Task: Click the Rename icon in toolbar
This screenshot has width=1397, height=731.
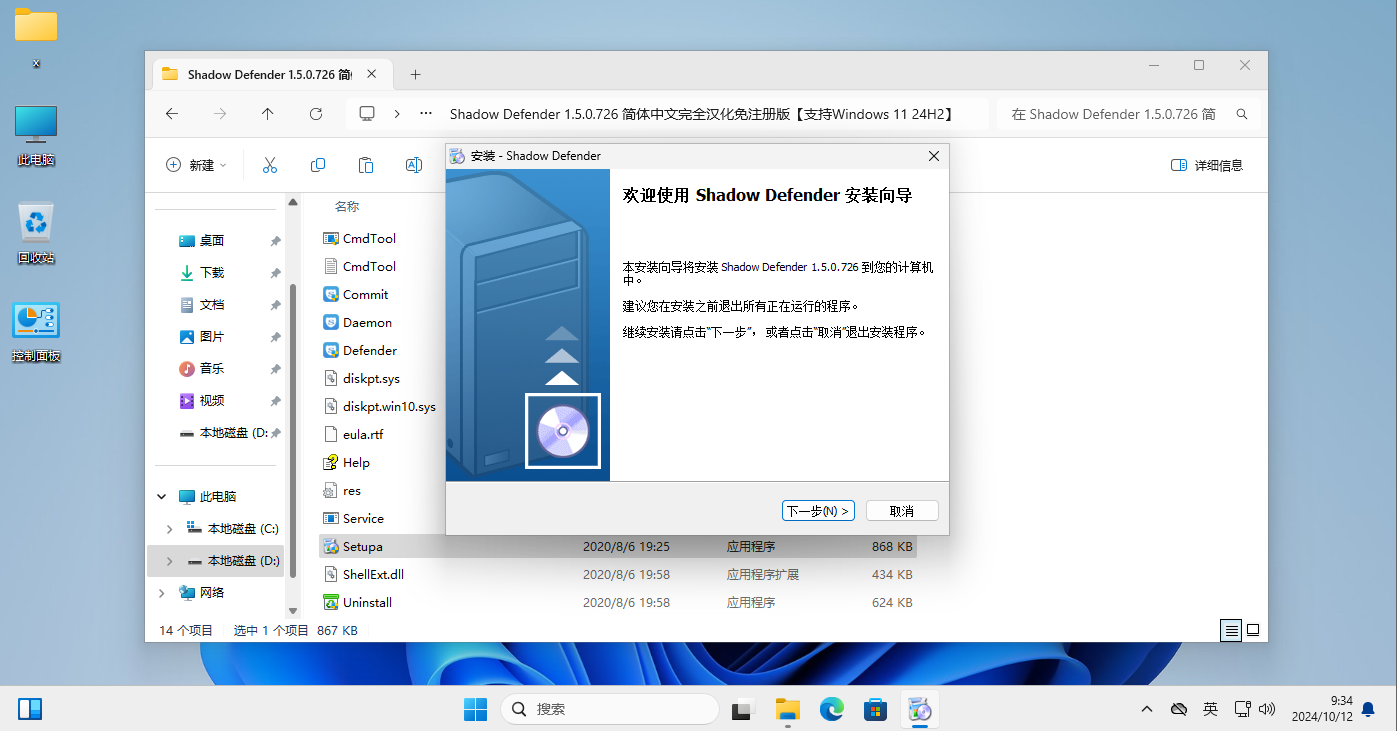Action: (x=413, y=165)
